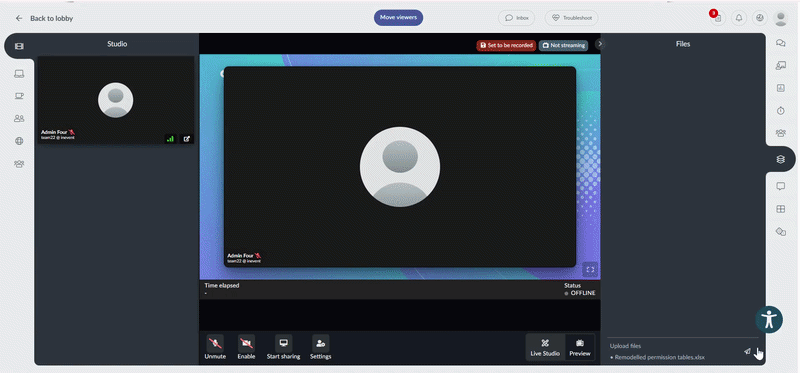This screenshot has height=373, width=800.
Task: Open the presenter Q&A icon in right sidebar
Action: coord(780,65)
